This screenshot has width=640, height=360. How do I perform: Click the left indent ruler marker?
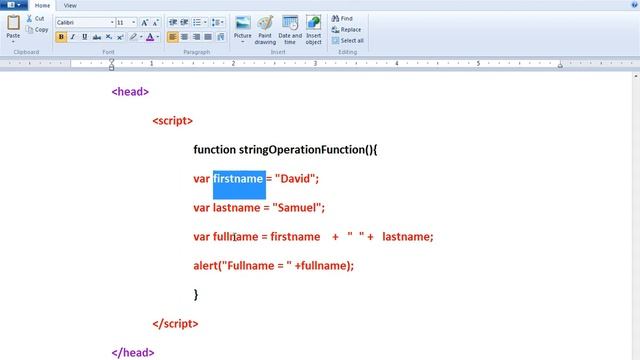pyautogui.click(x=111, y=64)
